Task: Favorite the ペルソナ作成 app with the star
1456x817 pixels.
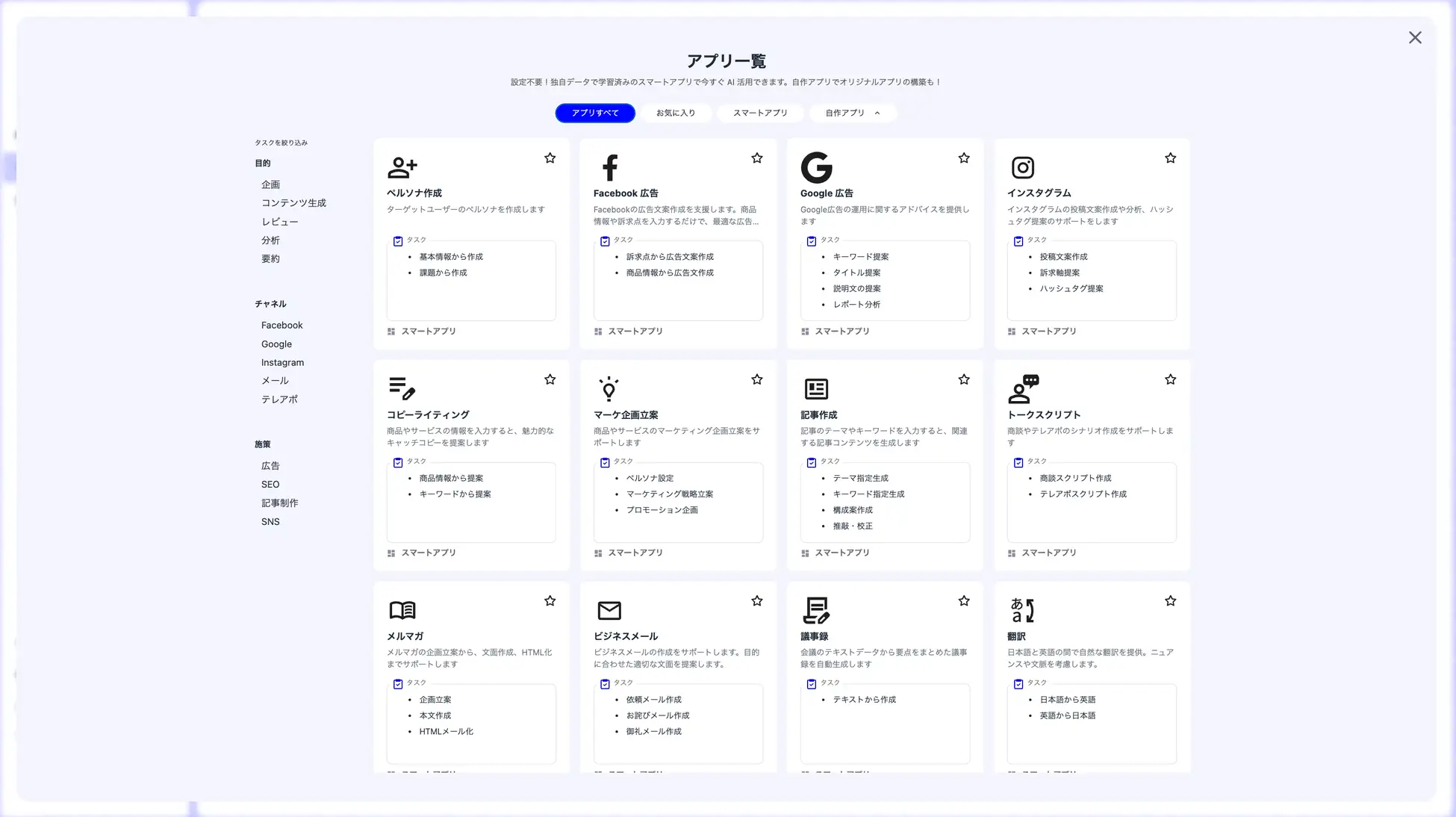Action: click(x=550, y=158)
